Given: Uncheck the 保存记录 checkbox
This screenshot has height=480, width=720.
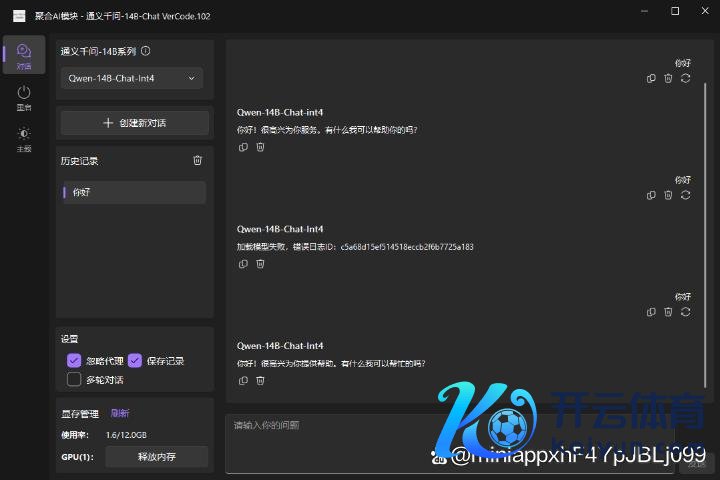Looking at the screenshot, I should [135, 361].
